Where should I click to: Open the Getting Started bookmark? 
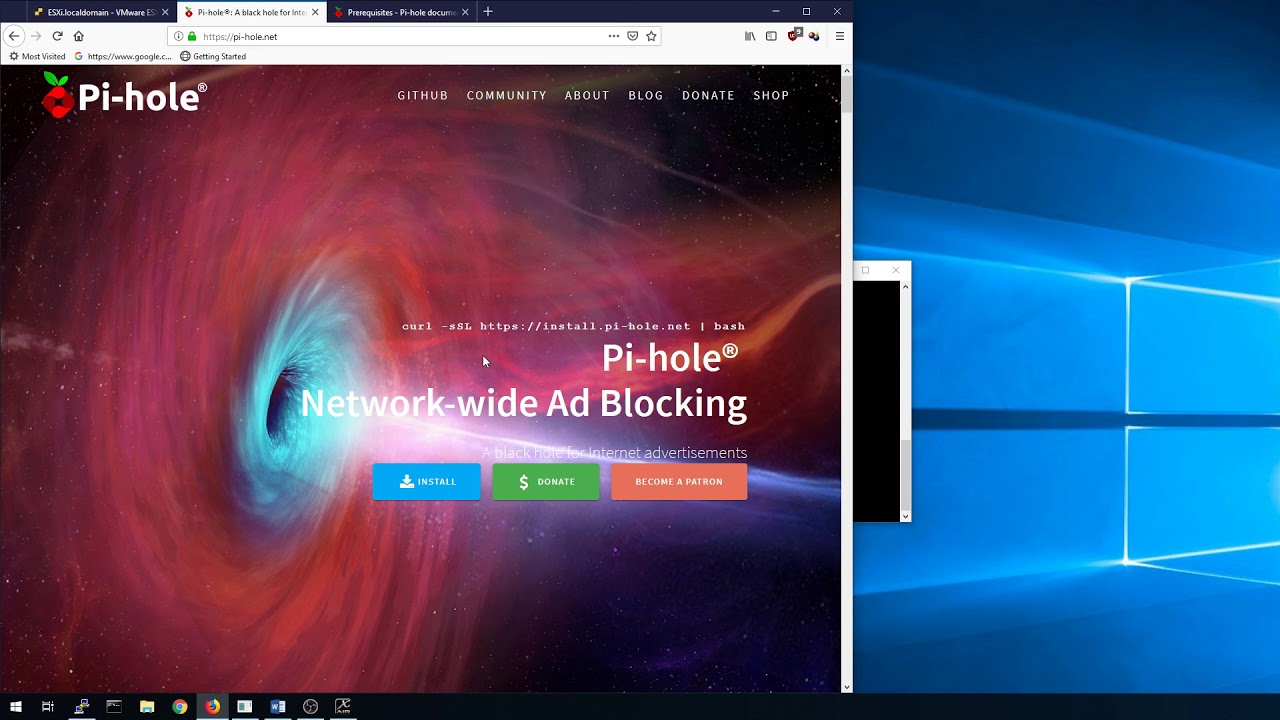[213, 56]
